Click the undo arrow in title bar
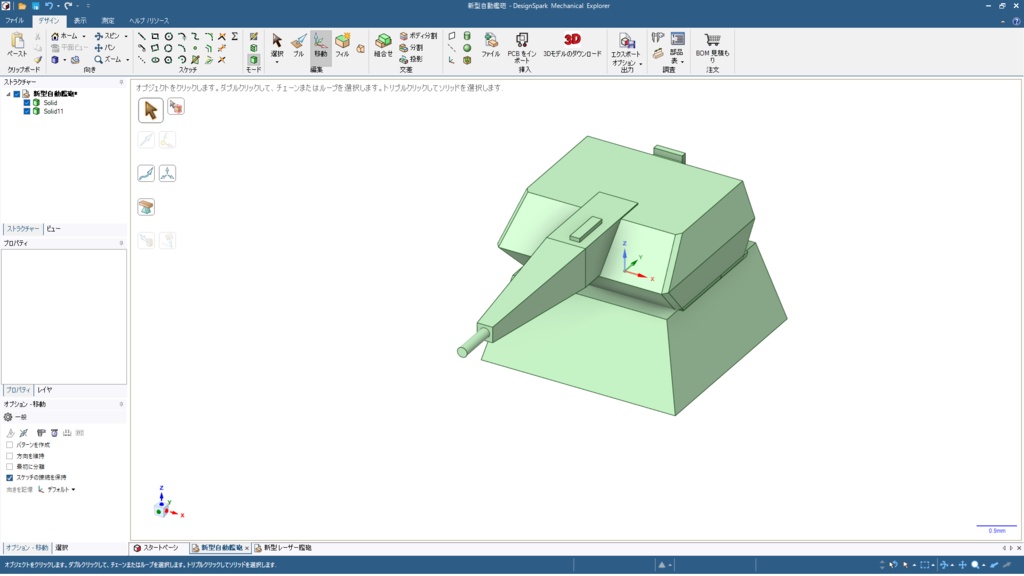This screenshot has height=576, width=1024. pos(49,6)
